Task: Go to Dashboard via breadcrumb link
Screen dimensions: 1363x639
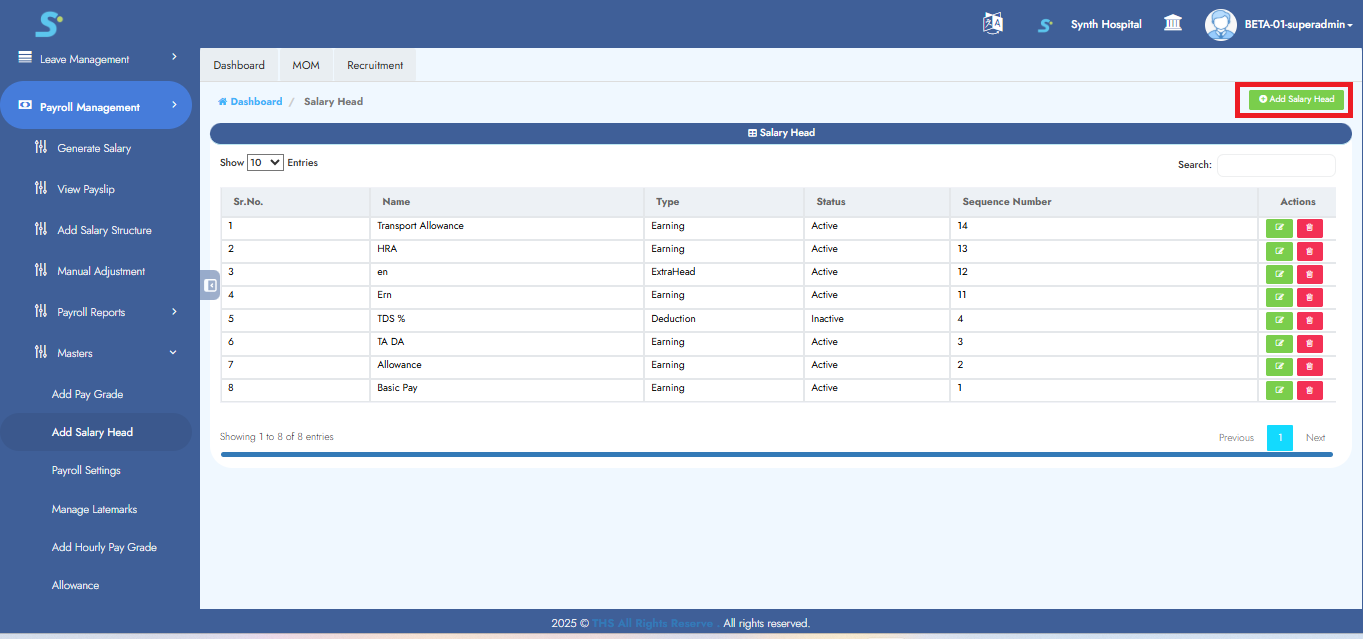Action: (255, 102)
